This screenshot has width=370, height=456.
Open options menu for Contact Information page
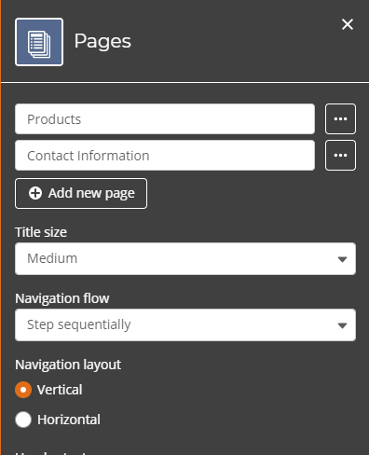click(x=340, y=156)
